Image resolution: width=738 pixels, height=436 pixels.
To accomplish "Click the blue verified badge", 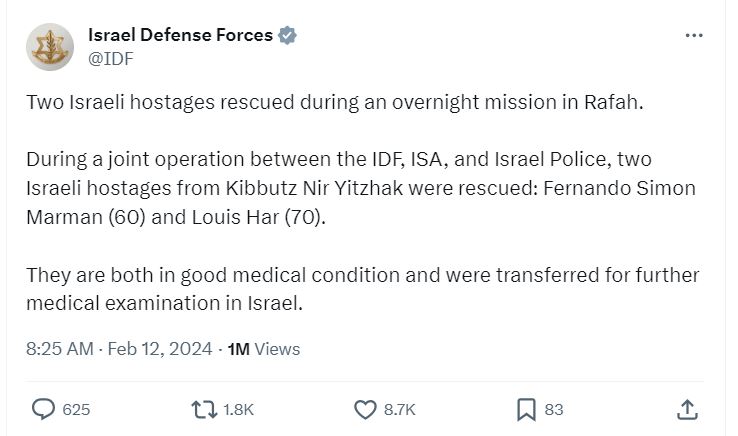I will 287,35.
